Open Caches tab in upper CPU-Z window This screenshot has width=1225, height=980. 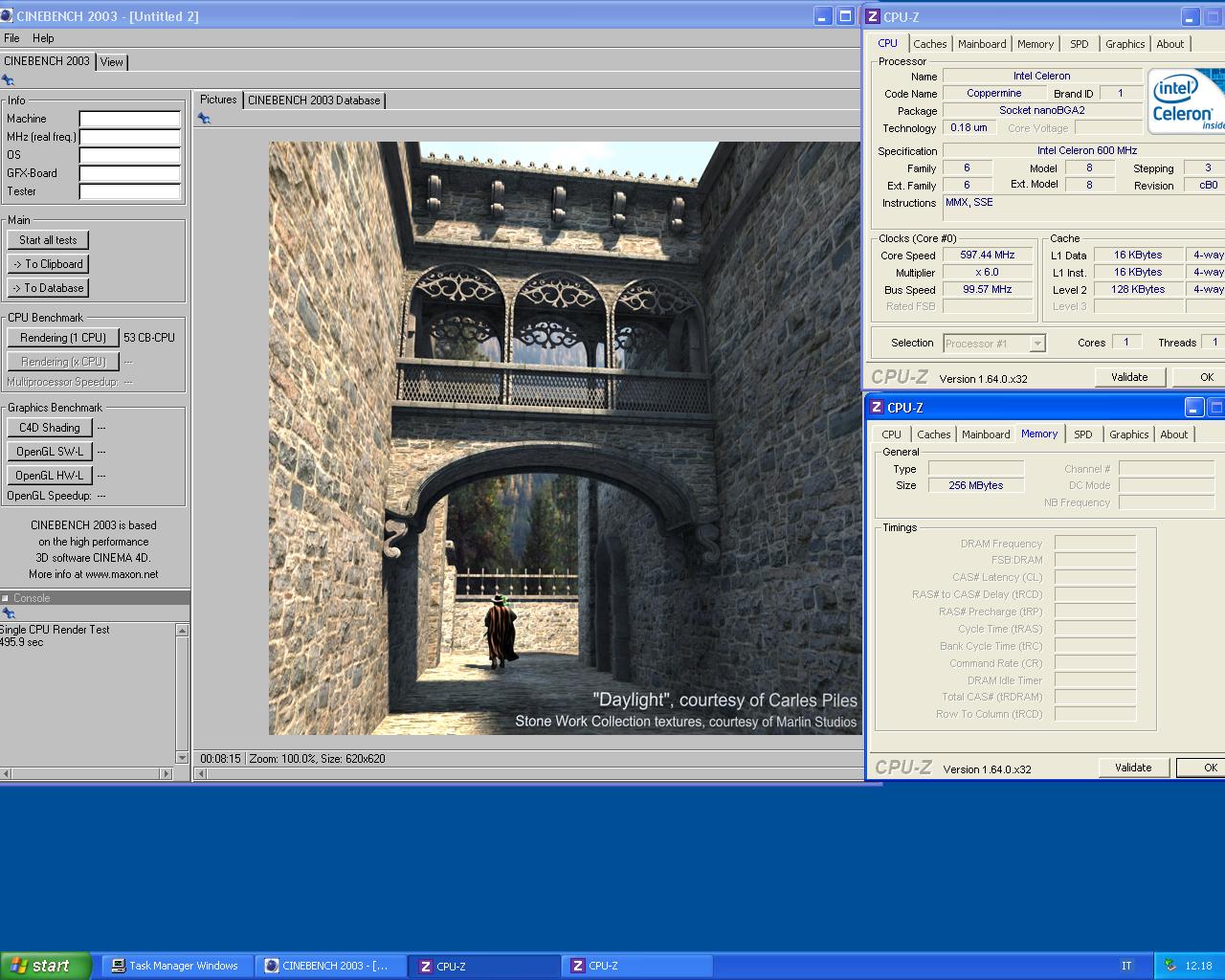point(929,44)
